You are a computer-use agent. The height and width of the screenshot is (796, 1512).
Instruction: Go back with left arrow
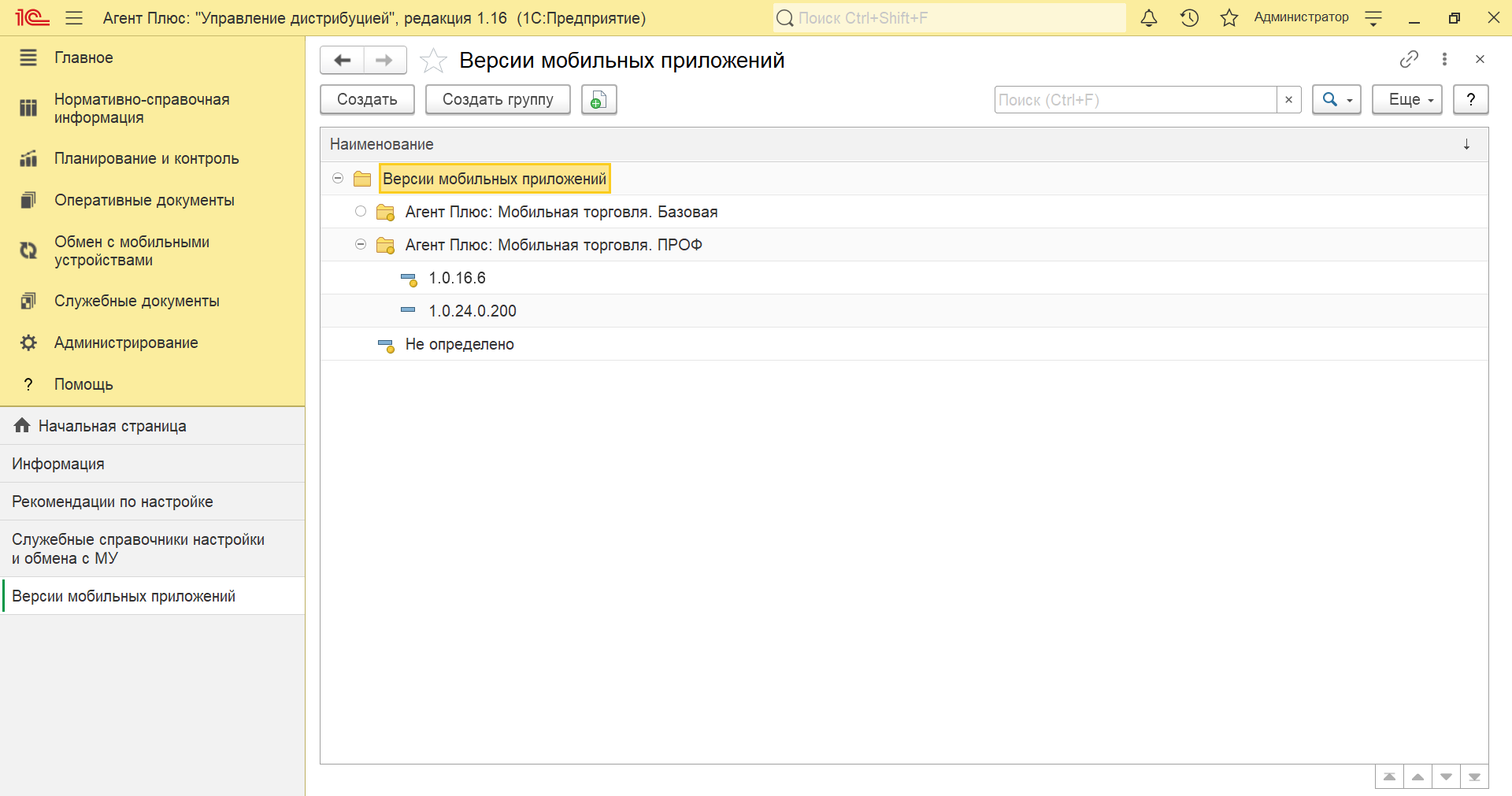[x=343, y=60]
